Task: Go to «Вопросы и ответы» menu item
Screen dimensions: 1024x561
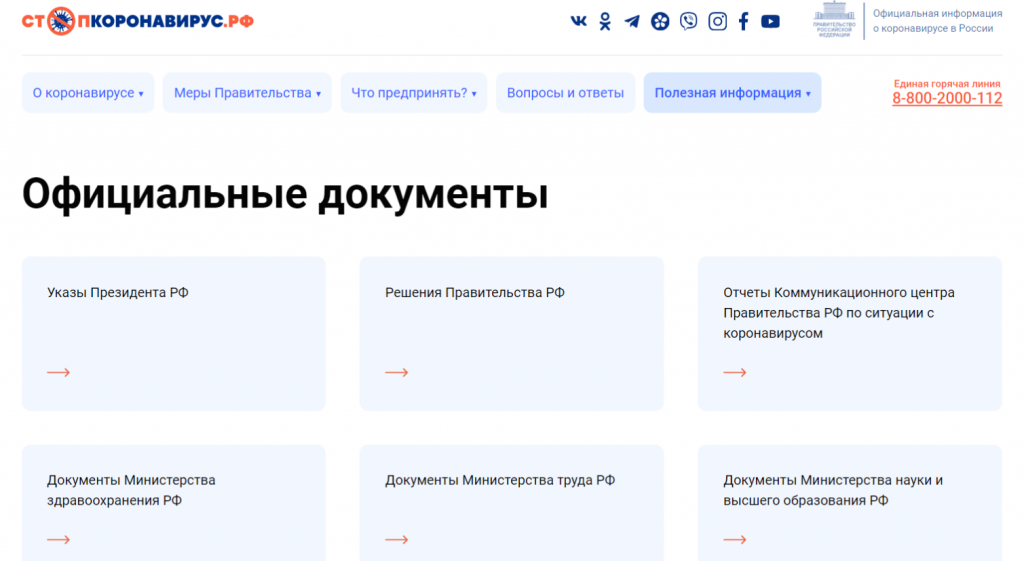Action: [x=565, y=93]
